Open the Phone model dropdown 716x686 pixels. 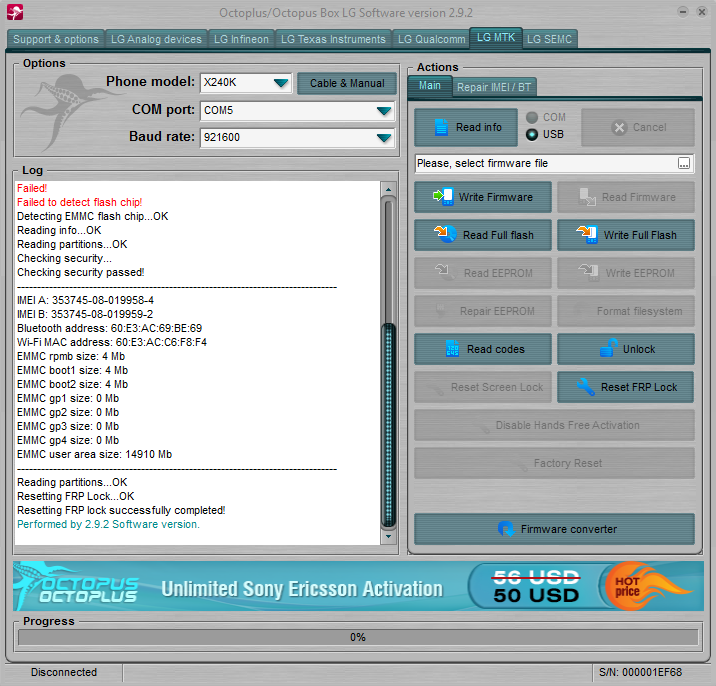(281, 83)
